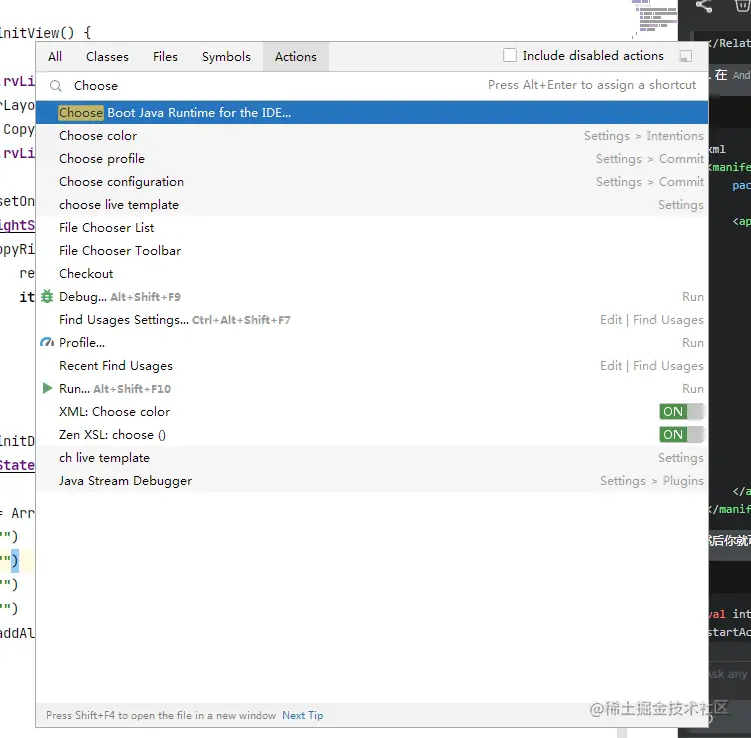Select the File Chooser Toolbar result
This screenshot has height=738, width=751.
[372, 250]
